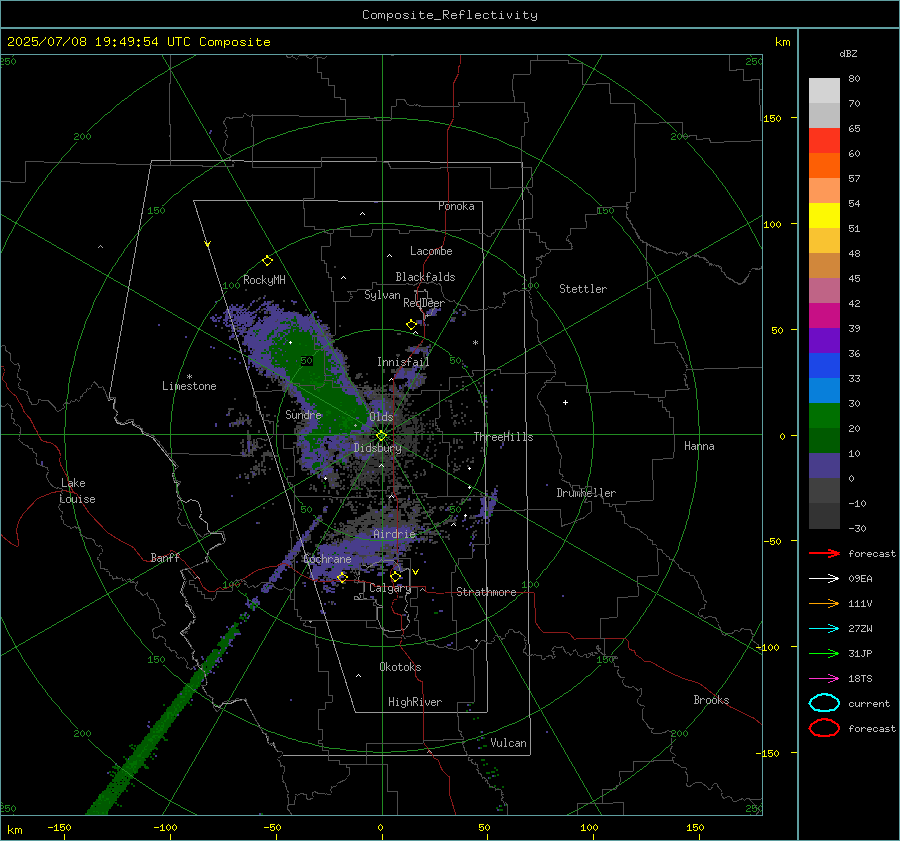
Task: Click the white 09EA arrow legend icon
Action: 824,578
